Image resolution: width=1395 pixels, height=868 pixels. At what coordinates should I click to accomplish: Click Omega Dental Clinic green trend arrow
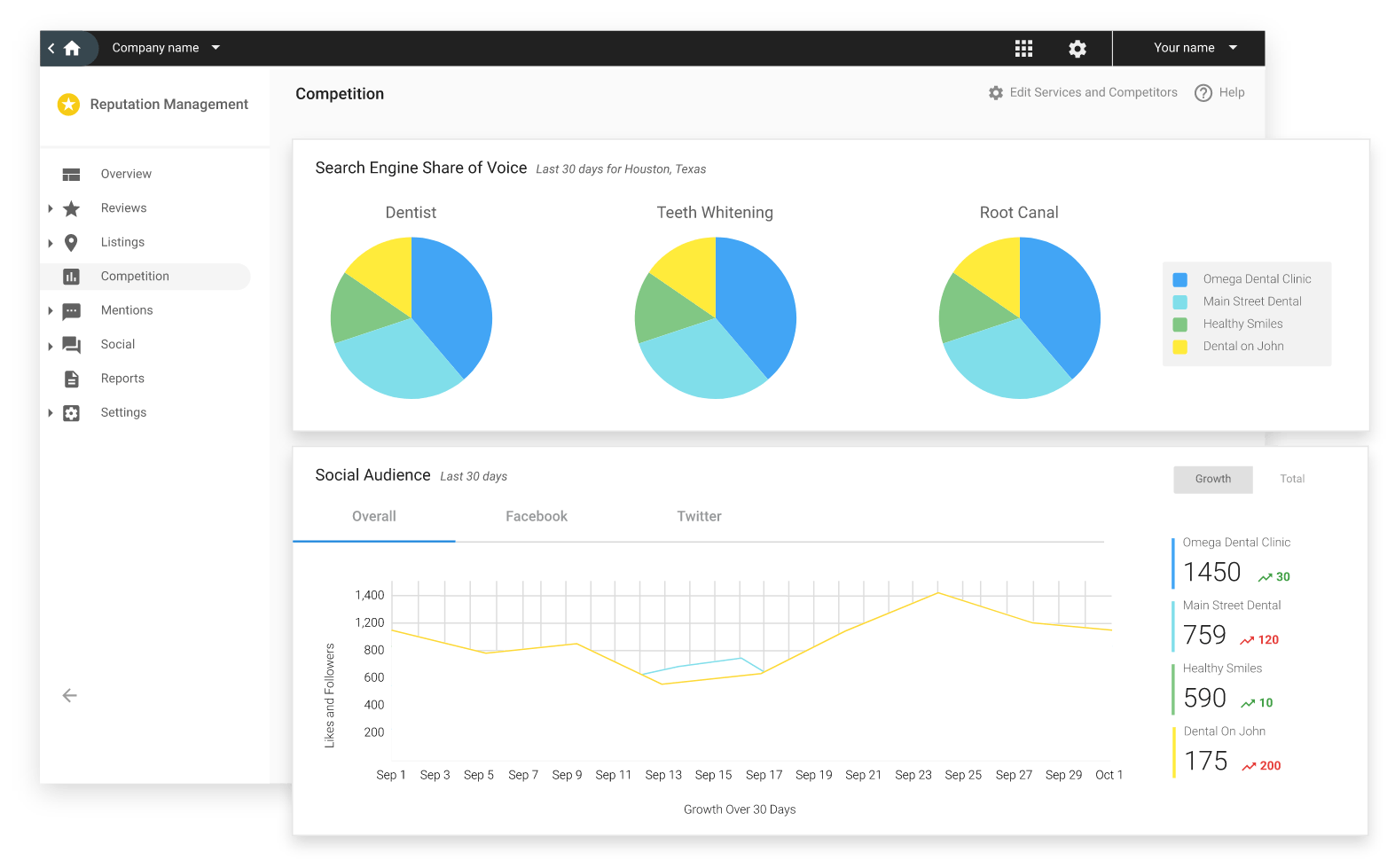(1266, 577)
